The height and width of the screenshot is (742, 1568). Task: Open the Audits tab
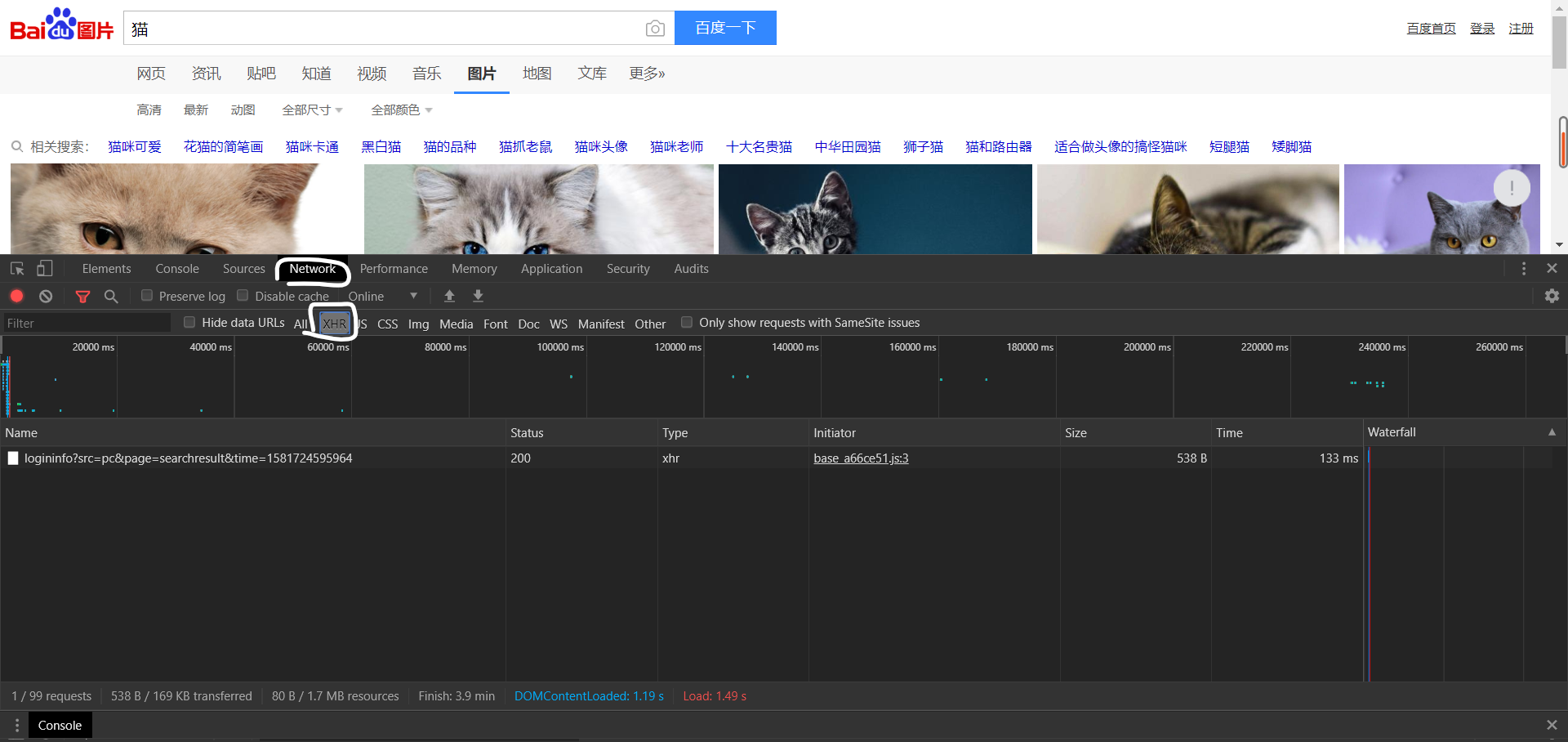692,268
